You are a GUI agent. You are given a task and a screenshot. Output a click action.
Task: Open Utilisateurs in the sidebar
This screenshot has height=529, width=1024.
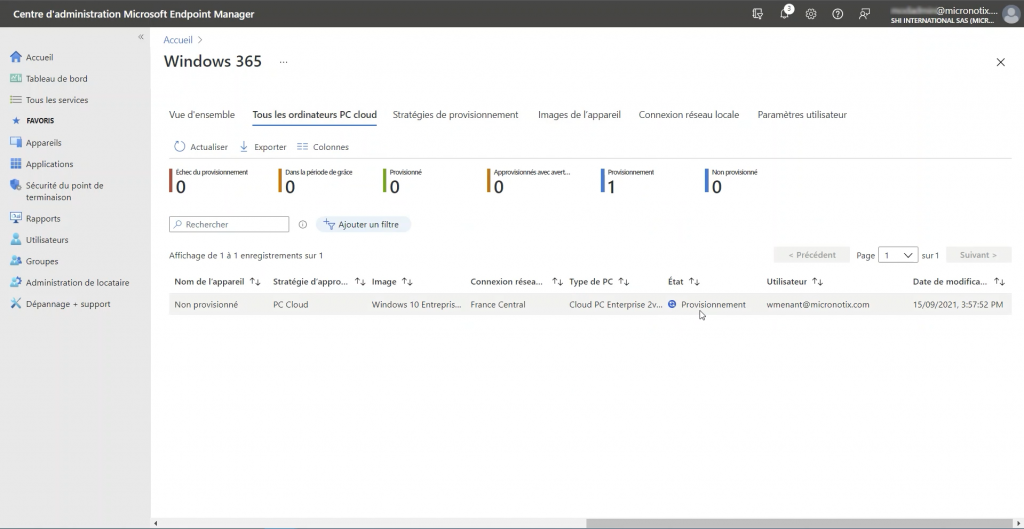pyautogui.click(x=47, y=240)
